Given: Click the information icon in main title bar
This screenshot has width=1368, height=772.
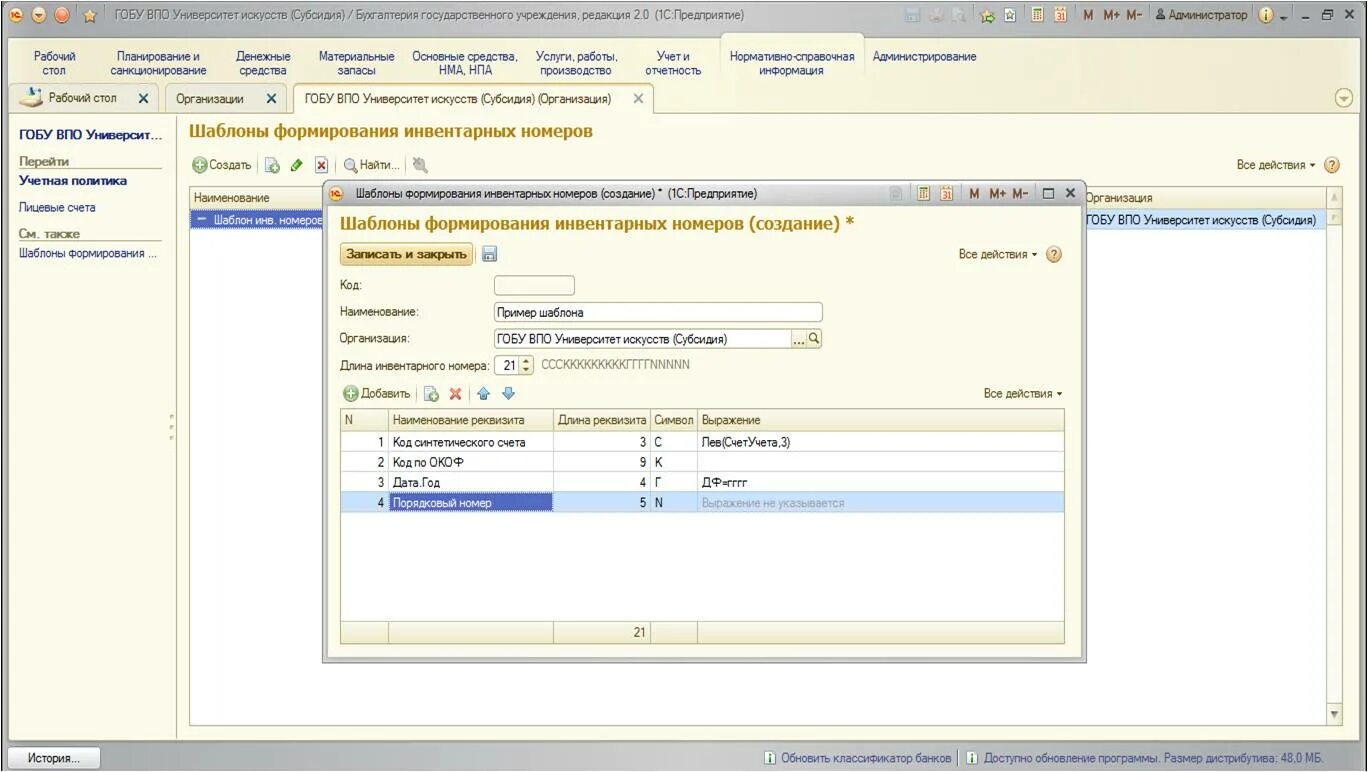Looking at the screenshot, I should coord(1266,15).
